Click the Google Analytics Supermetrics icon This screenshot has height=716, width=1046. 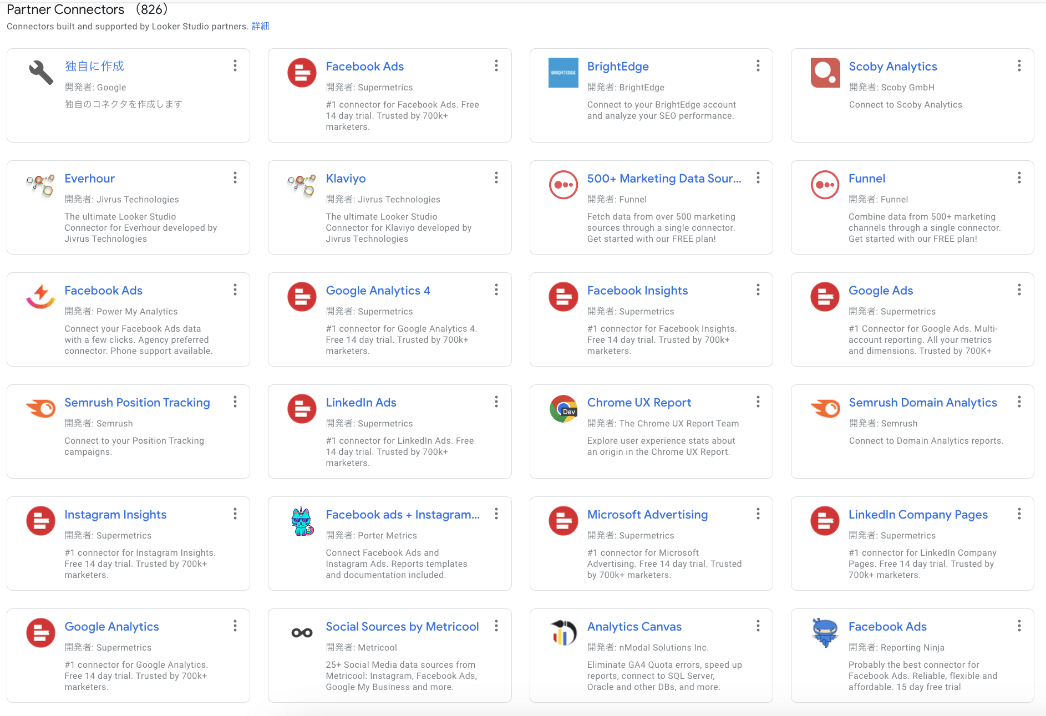[x=41, y=633]
